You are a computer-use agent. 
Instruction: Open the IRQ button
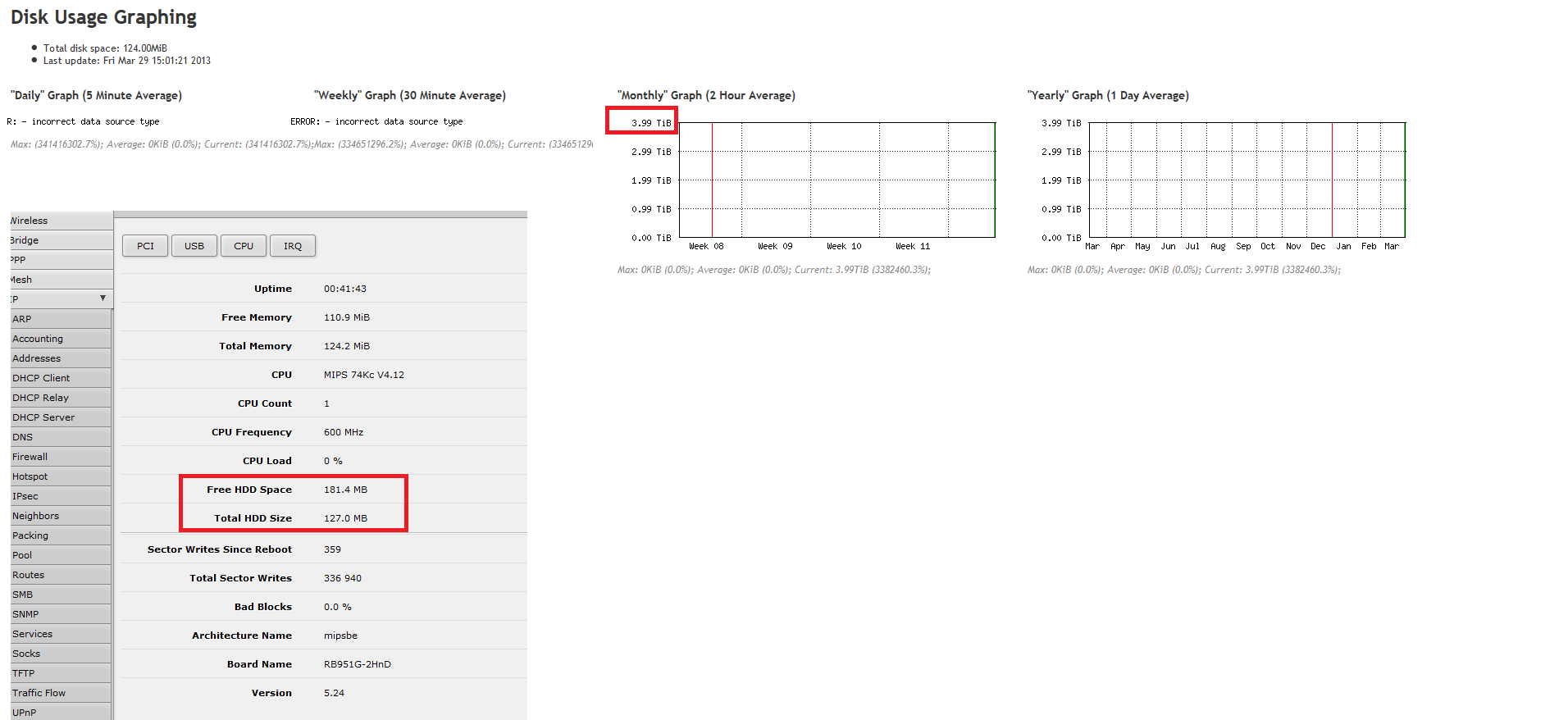coord(293,246)
